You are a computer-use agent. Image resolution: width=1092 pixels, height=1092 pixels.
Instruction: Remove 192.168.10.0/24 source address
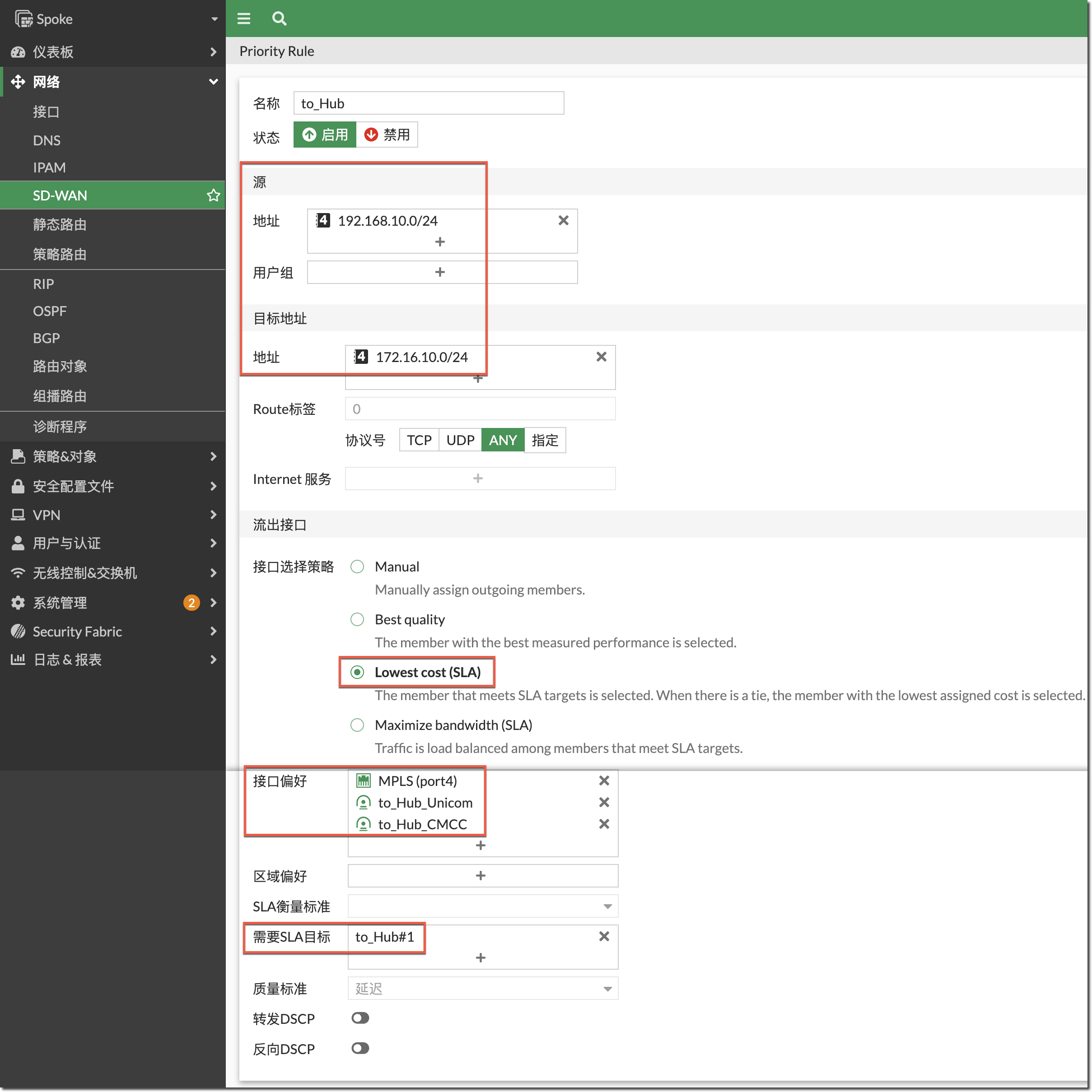click(x=563, y=220)
